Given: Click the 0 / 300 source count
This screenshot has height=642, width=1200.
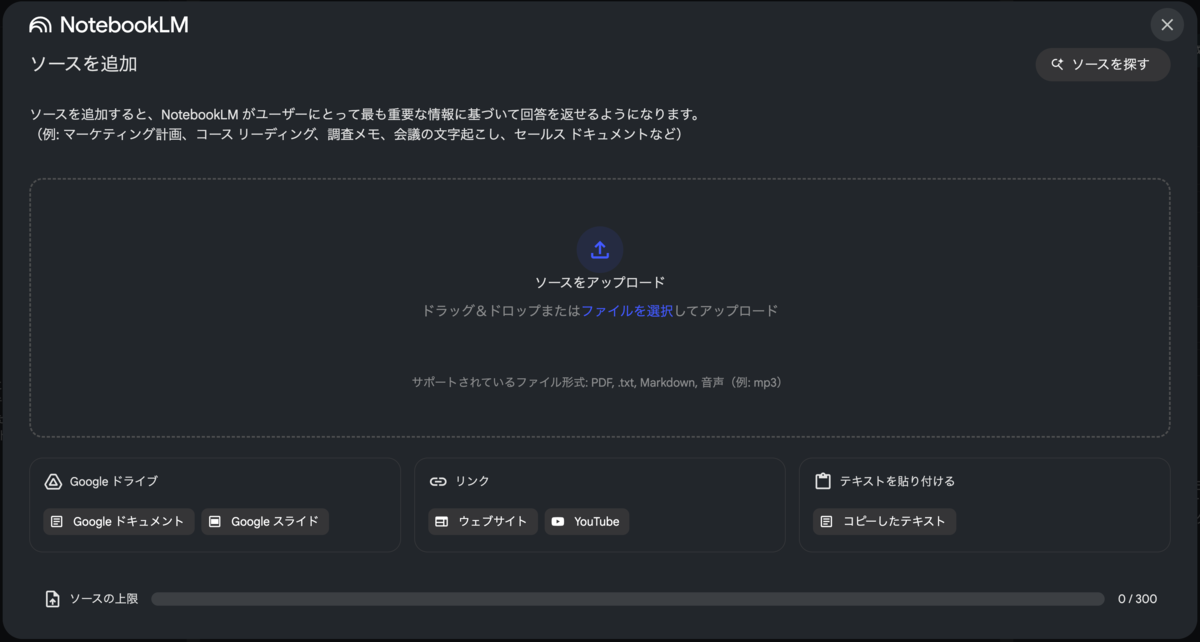Looking at the screenshot, I should pos(1137,599).
